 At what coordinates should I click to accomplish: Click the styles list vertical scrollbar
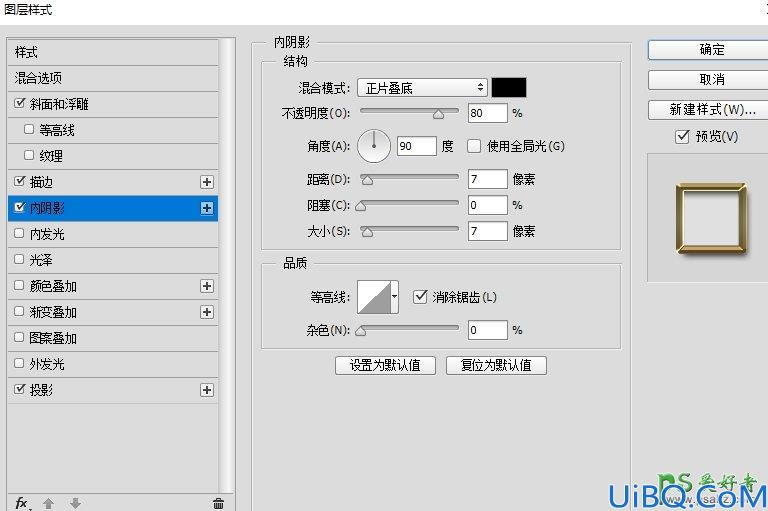(227, 265)
